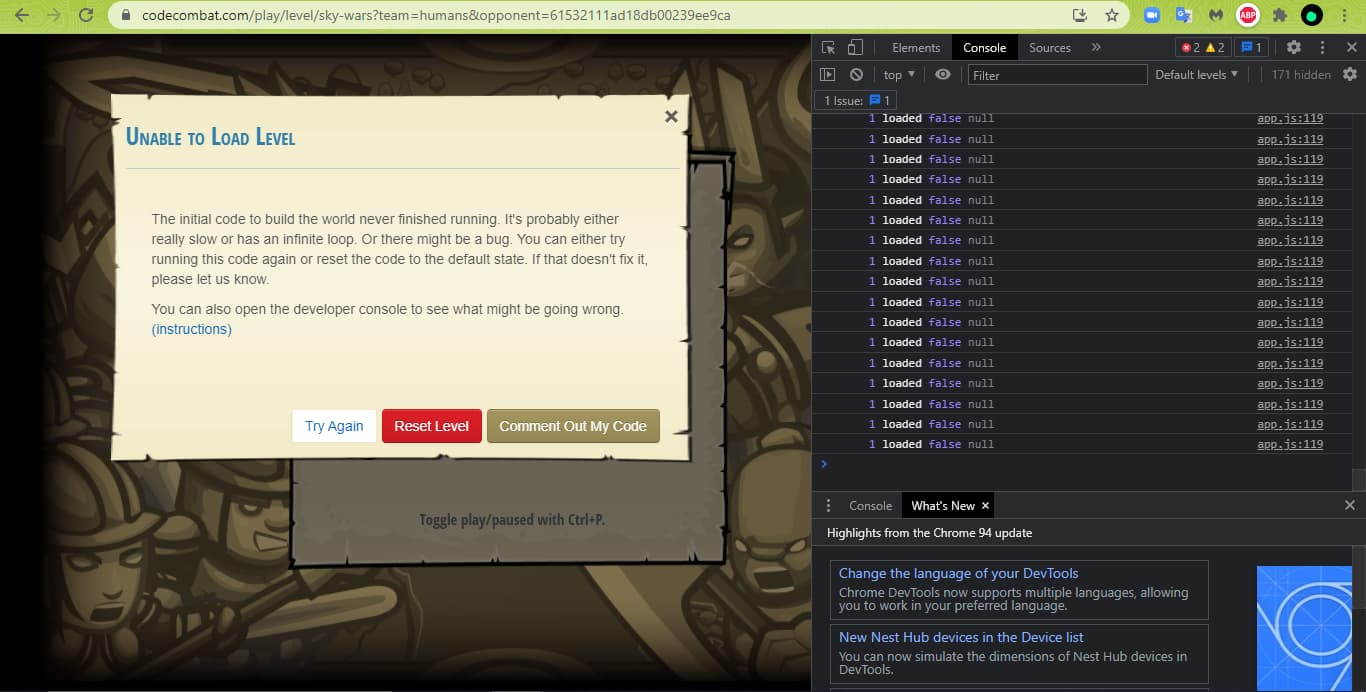
Task: Open console settings gear
Action: coord(1350,74)
